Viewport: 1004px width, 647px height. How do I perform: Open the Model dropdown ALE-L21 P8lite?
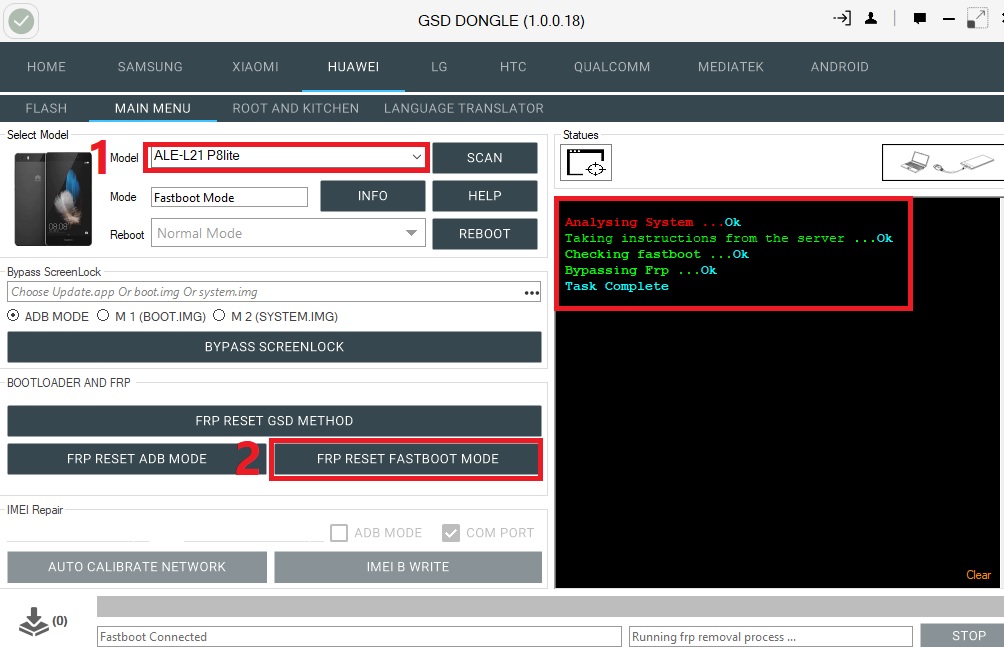(x=286, y=157)
